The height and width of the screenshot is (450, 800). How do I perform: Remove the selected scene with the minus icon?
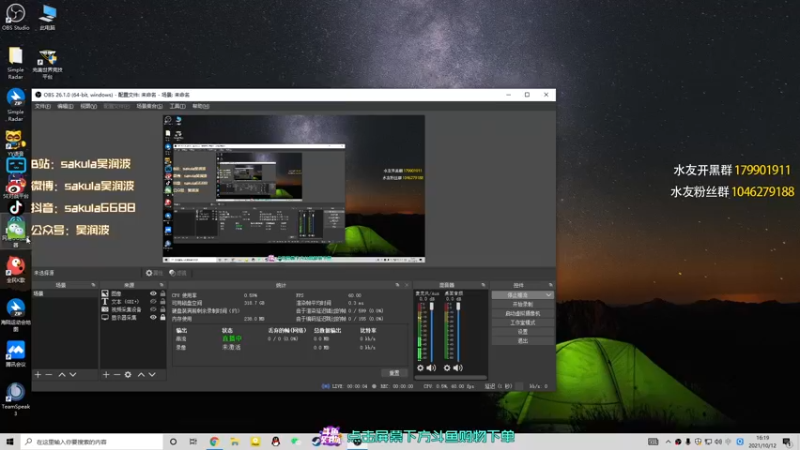(49, 374)
